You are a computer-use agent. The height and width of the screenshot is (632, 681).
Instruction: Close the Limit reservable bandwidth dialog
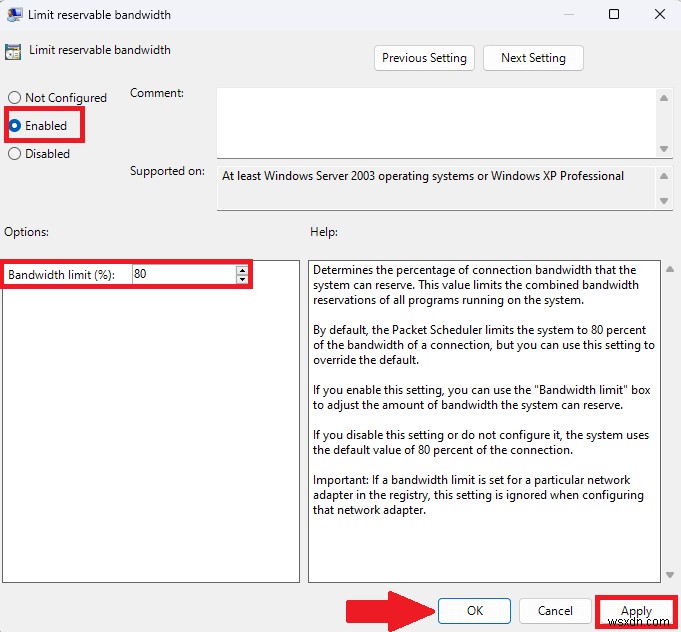point(660,14)
